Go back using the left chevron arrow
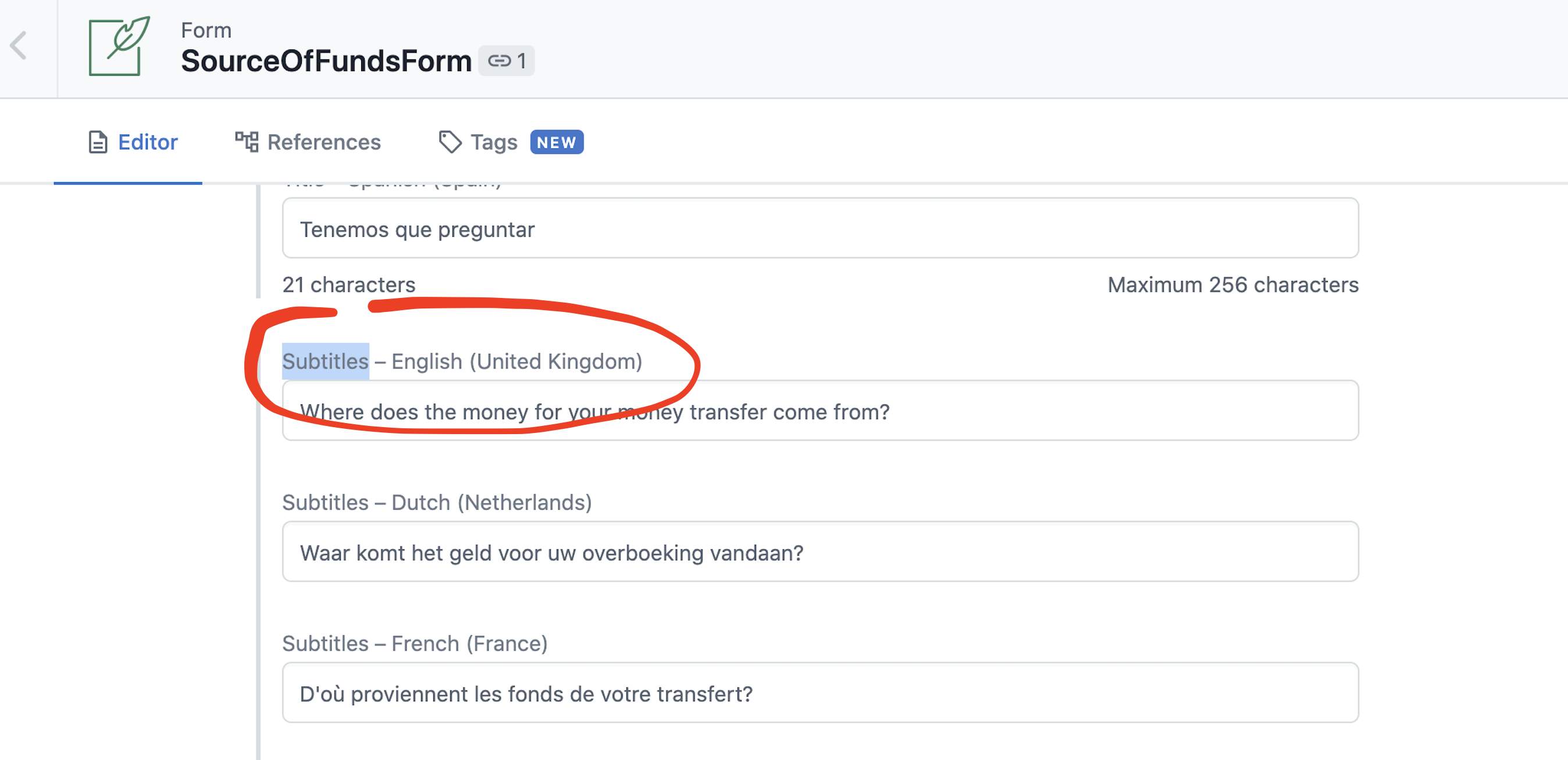This screenshot has height=760, width=1568. [19, 45]
